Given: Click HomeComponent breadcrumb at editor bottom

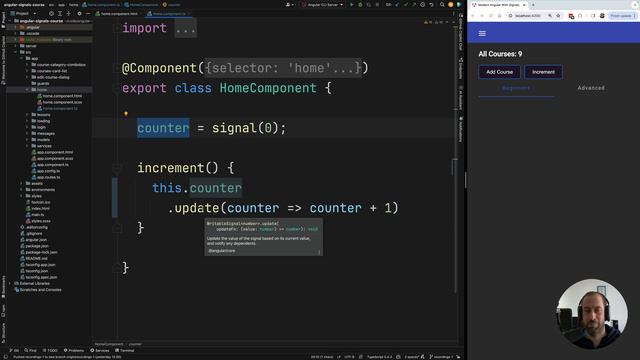Looking at the screenshot, I should (109, 344).
